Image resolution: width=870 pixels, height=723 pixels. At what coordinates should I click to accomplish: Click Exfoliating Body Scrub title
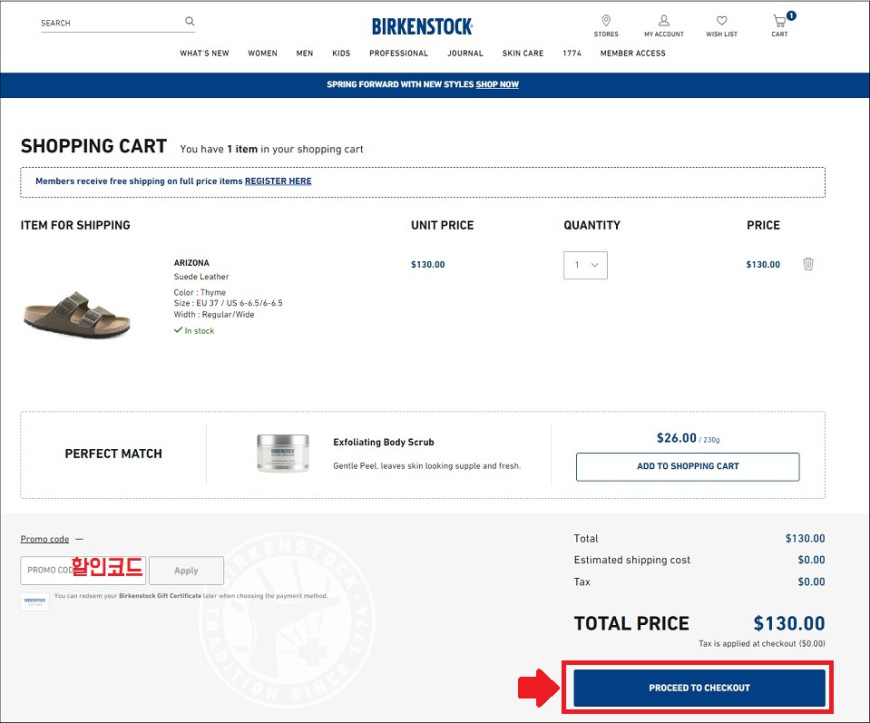click(383, 442)
